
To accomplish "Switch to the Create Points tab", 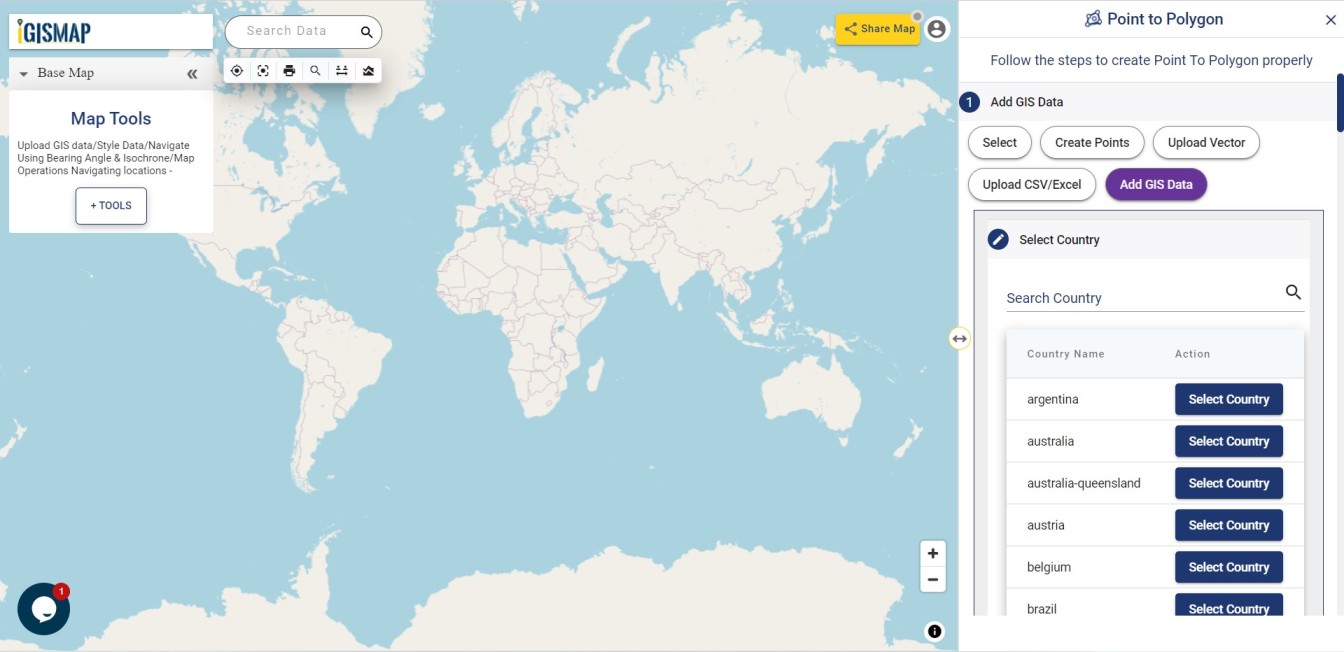I will [1092, 142].
